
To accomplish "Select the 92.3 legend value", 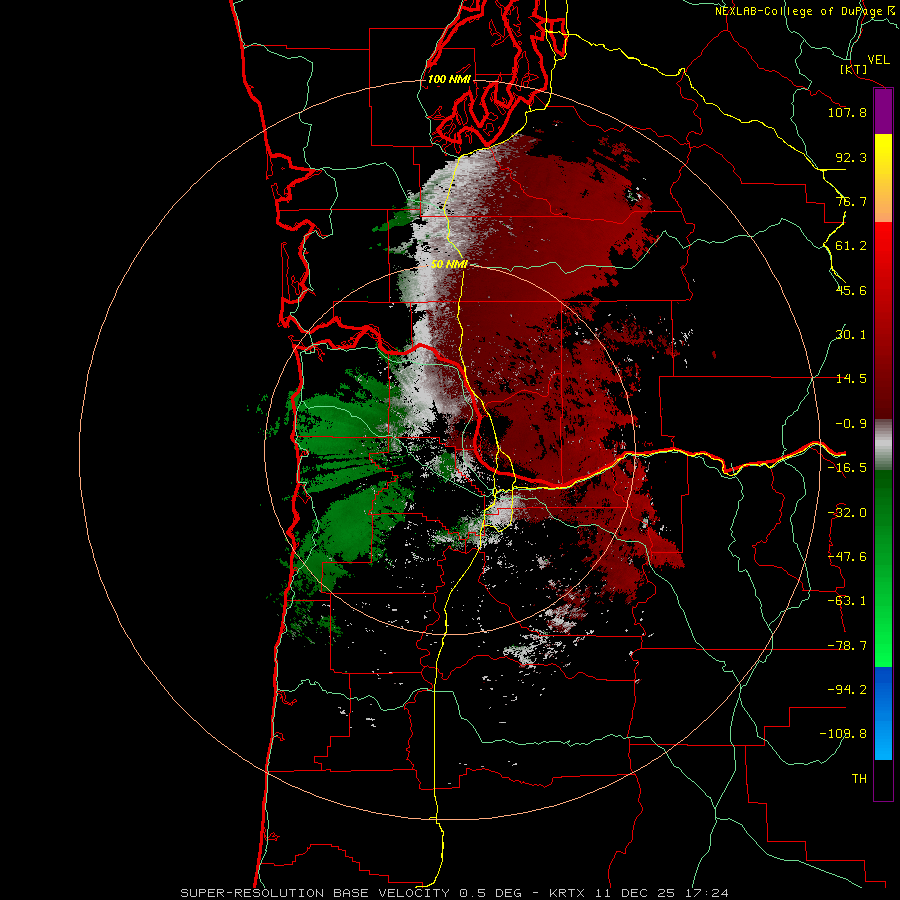I will click(851, 157).
